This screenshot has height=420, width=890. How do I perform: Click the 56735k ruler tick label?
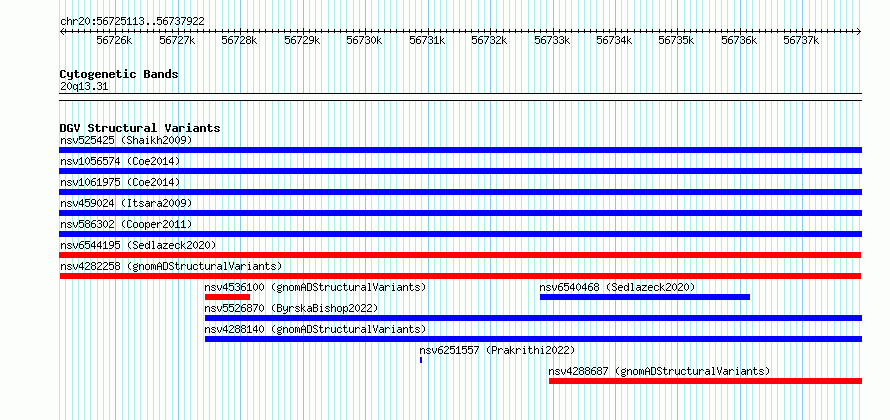(677, 40)
